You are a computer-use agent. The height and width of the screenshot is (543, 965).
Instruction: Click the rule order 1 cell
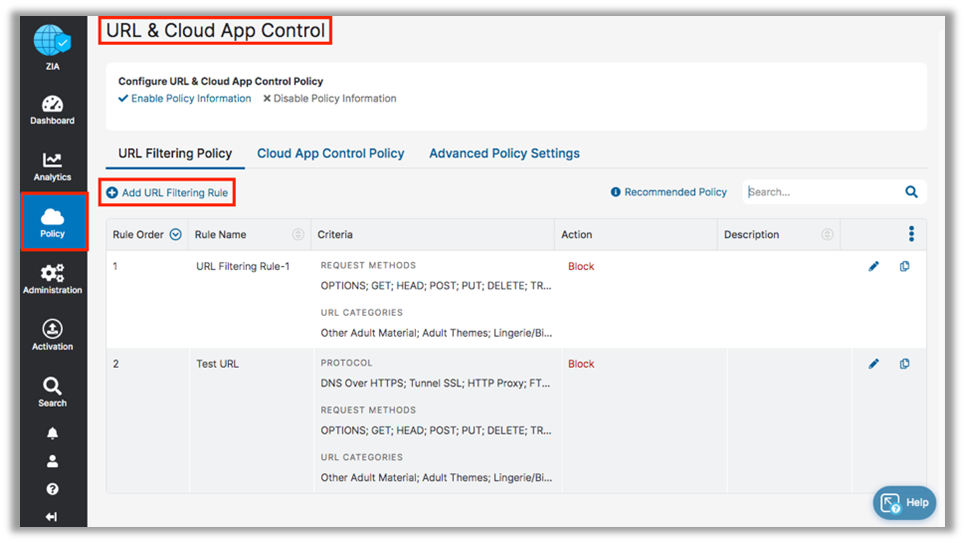click(115, 267)
